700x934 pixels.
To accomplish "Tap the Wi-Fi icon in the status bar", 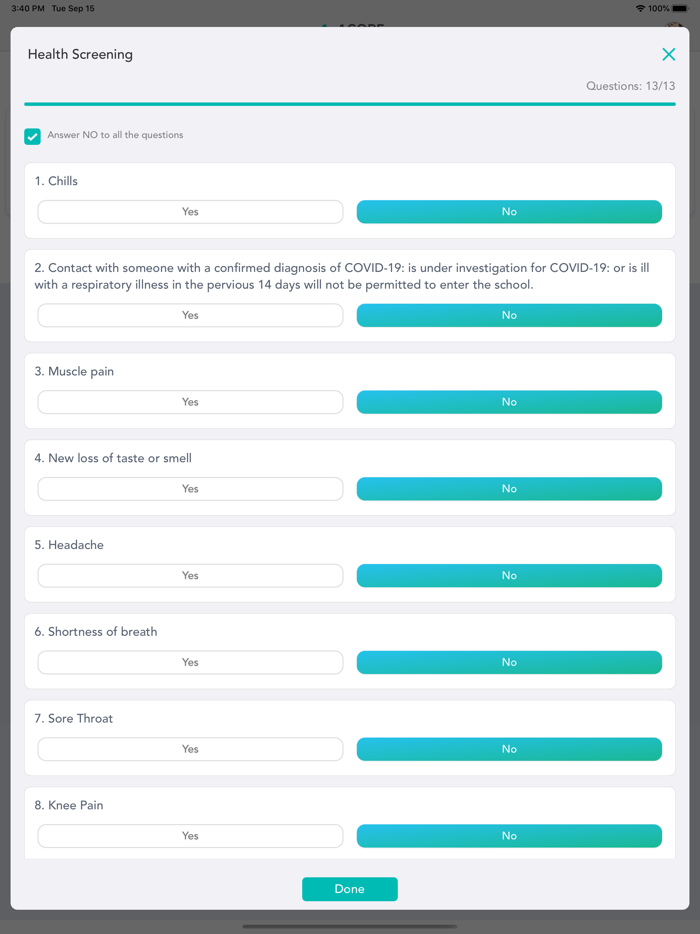I will (640, 8).
